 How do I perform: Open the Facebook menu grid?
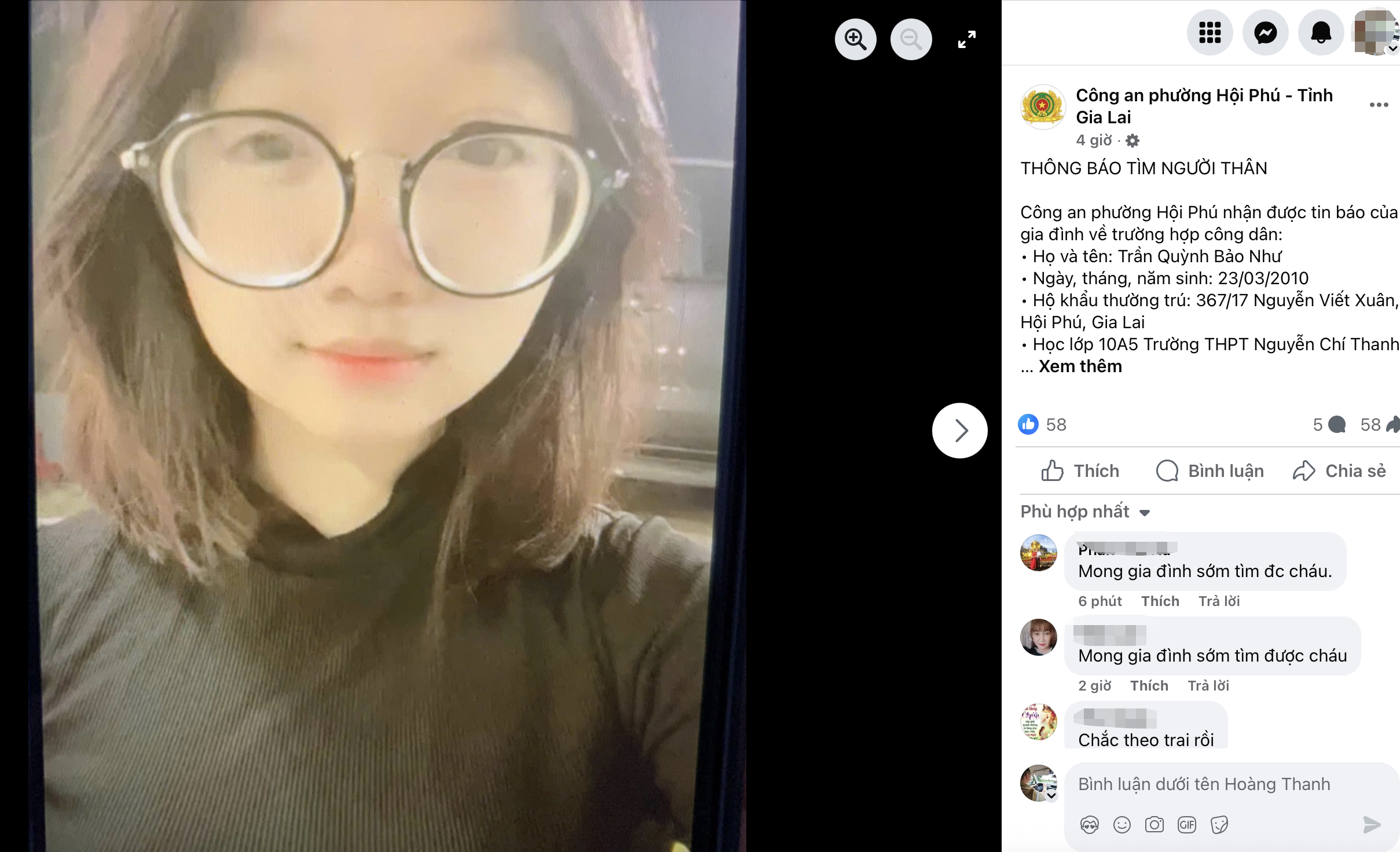tap(1210, 32)
